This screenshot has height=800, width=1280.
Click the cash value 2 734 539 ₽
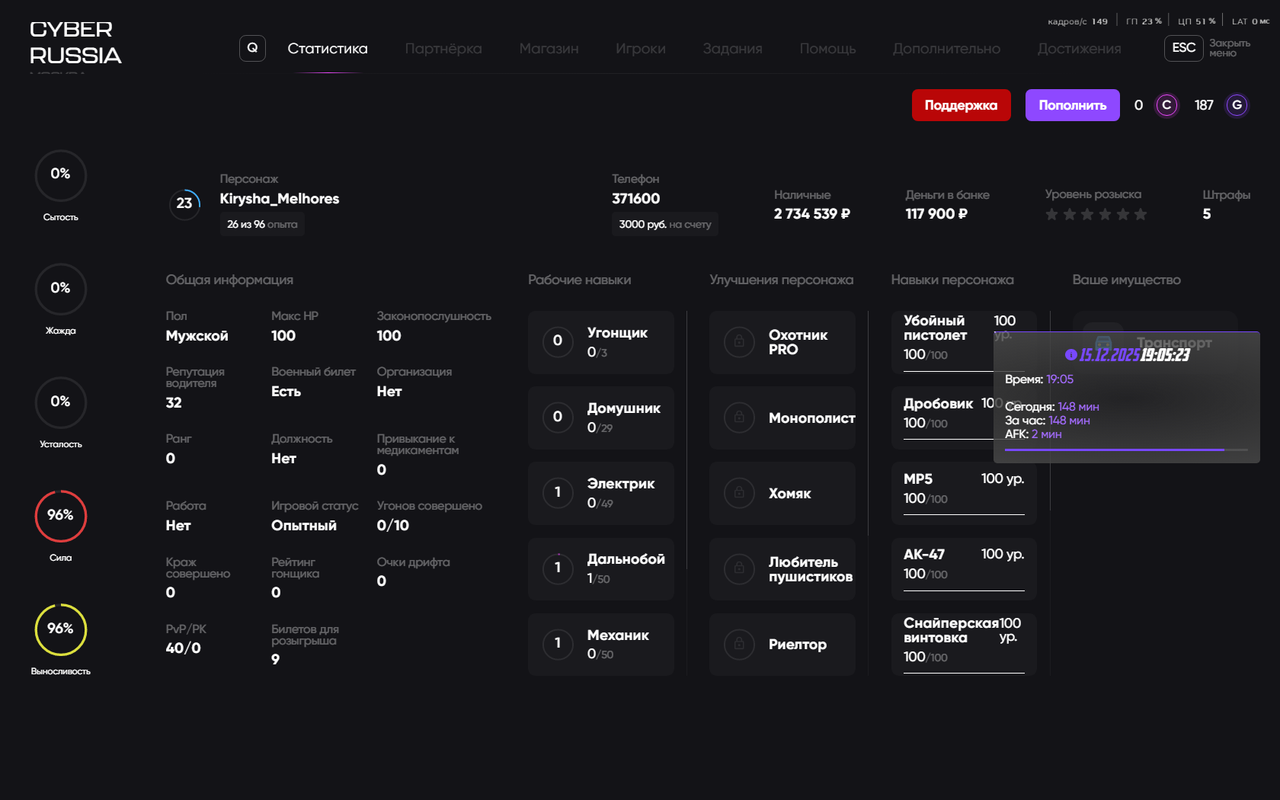click(x=812, y=214)
